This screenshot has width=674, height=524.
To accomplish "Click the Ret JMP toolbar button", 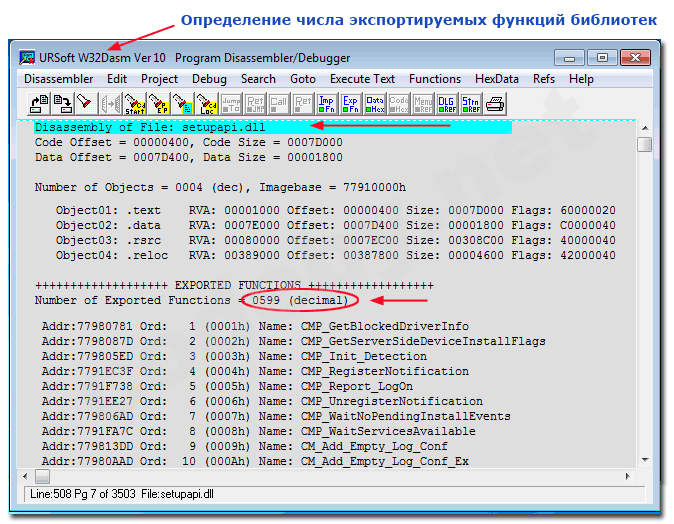I will point(255,104).
